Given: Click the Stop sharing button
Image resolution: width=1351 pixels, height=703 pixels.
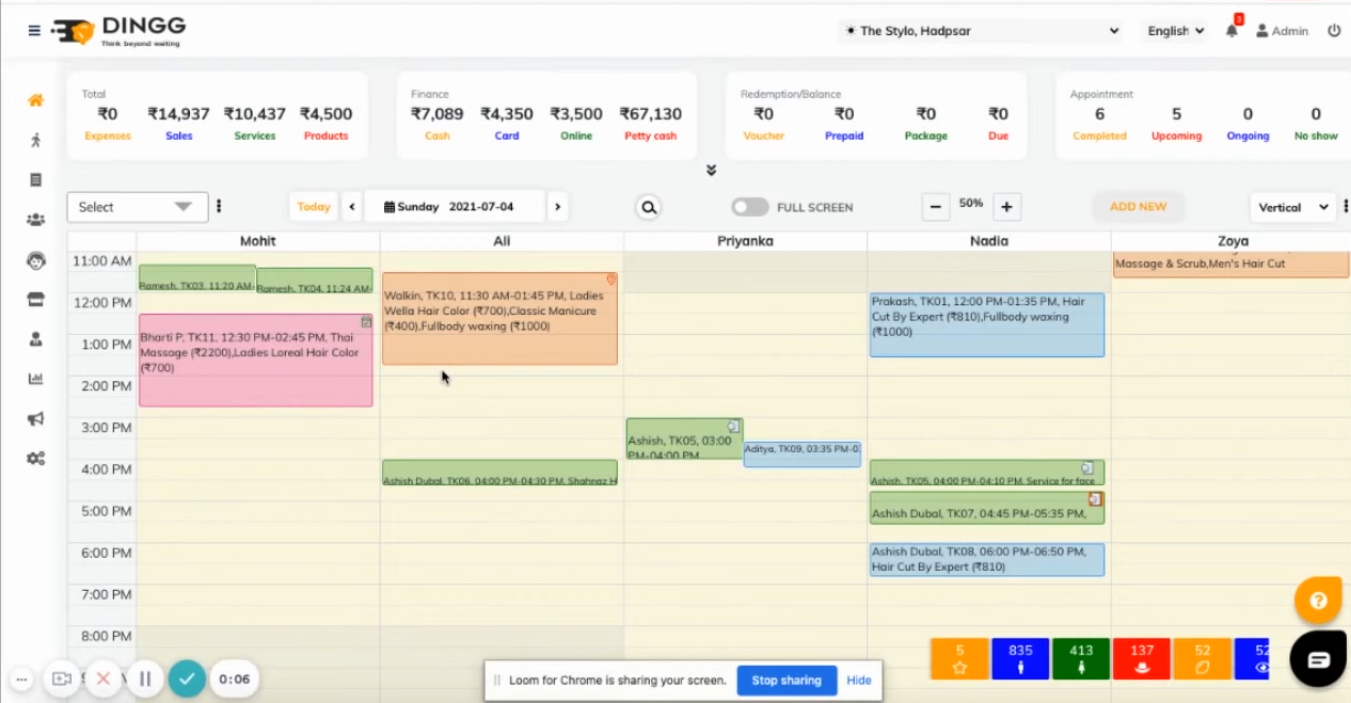Looking at the screenshot, I should pos(786,680).
